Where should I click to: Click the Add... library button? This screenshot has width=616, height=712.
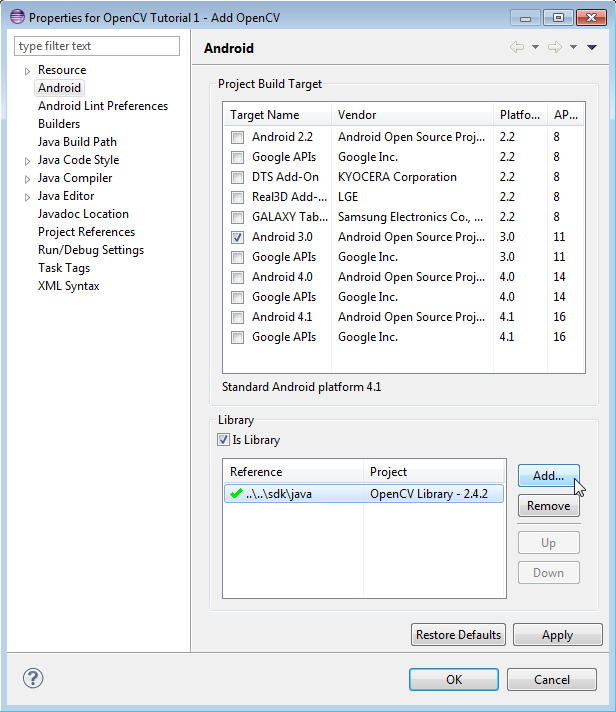[x=548, y=476]
